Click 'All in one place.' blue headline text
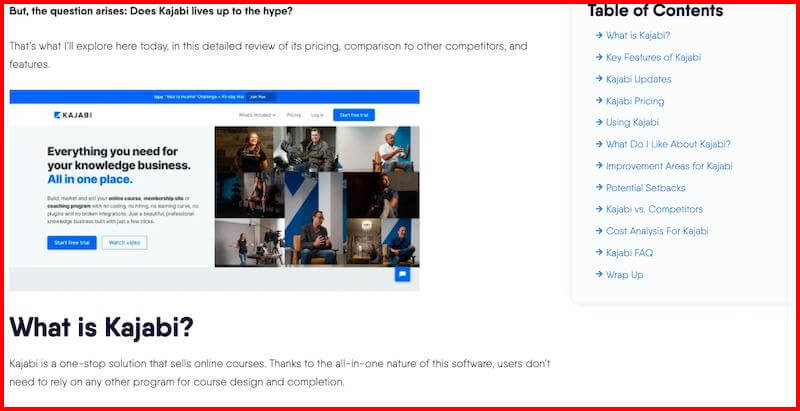The width and height of the screenshot is (800, 411). coord(90,179)
